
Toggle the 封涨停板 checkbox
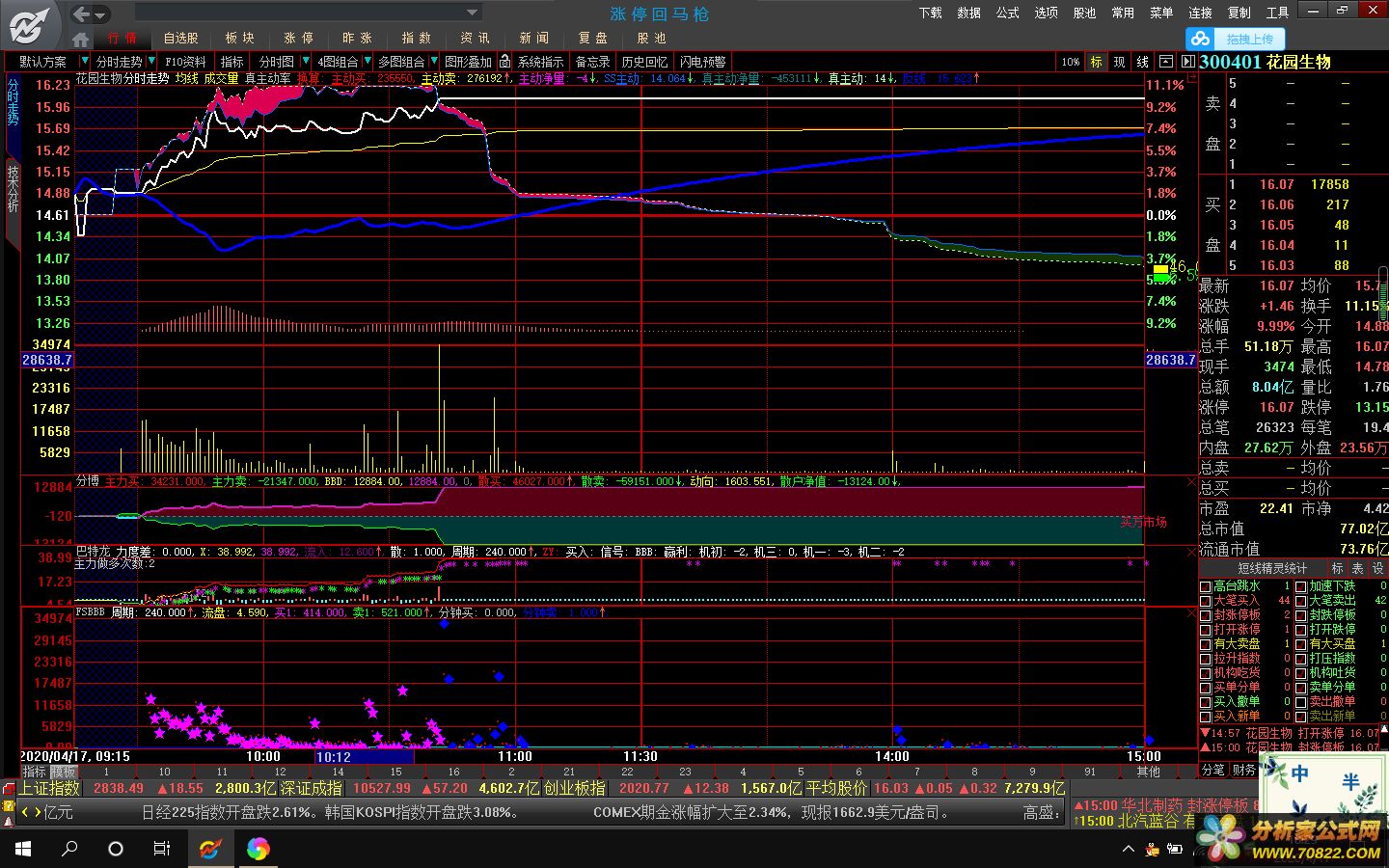pos(1205,615)
